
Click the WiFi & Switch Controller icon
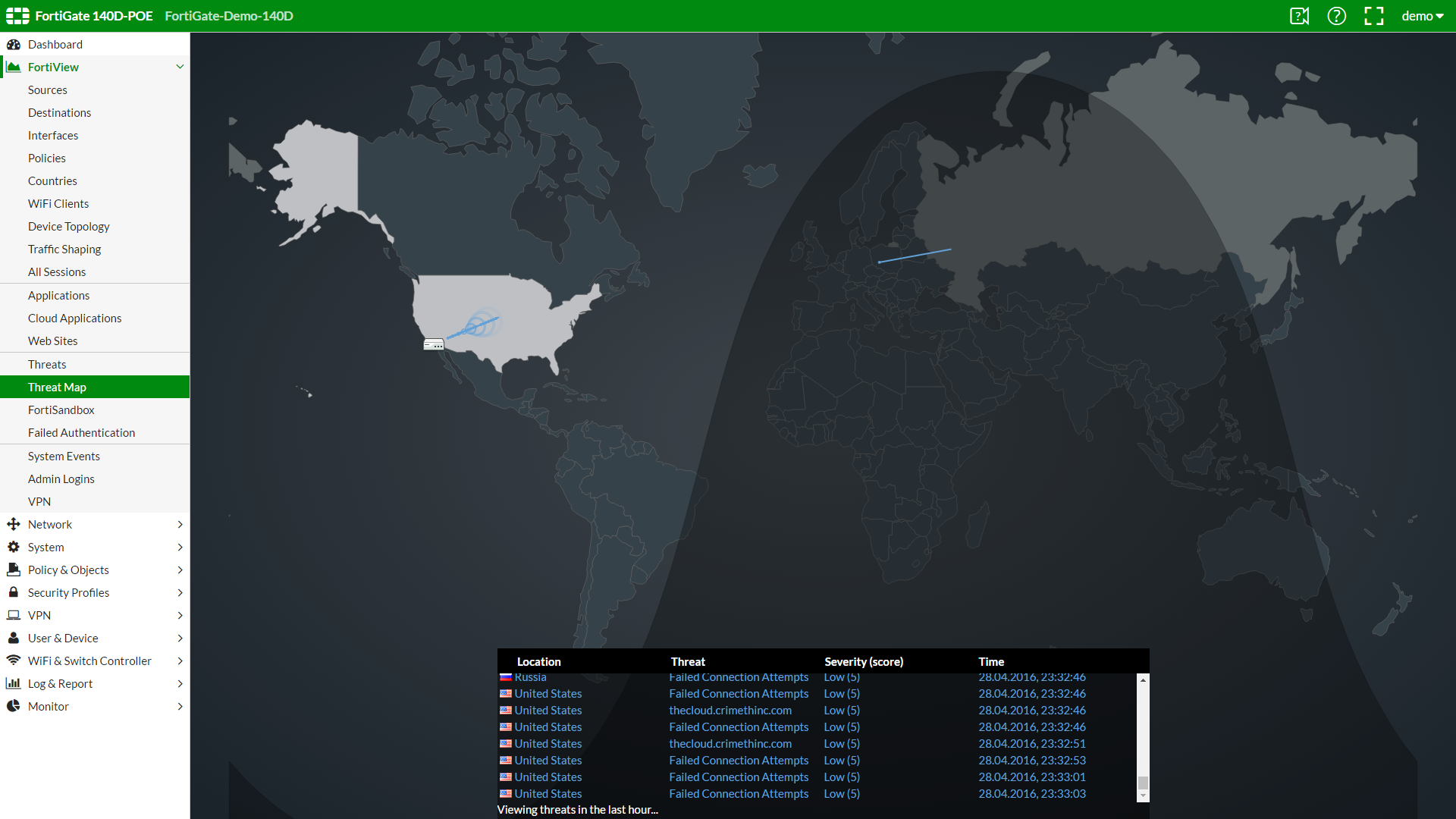13,661
